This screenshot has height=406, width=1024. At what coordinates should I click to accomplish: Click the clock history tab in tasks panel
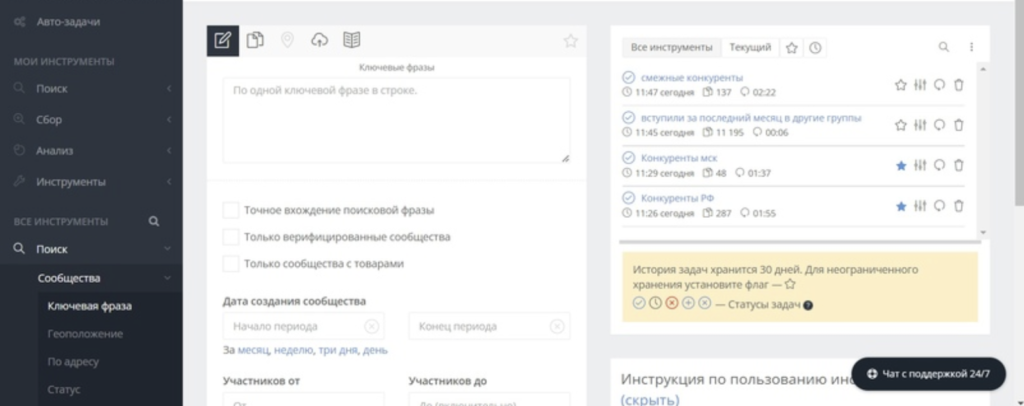pyautogui.click(x=814, y=48)
